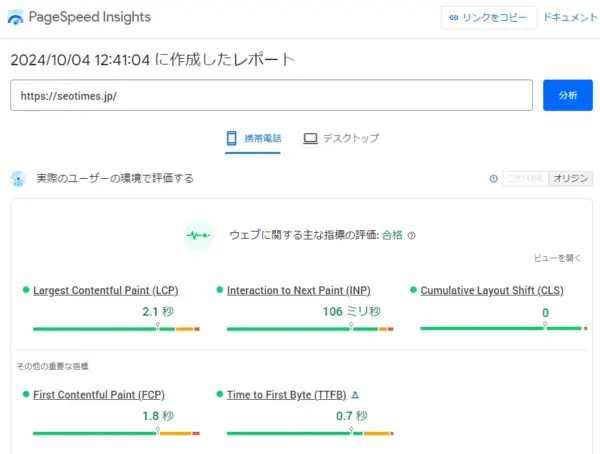Open Cumulative Layout Shift (CLS) link
Screen dimensions: 600x454
pyautogui.click(x=492, y=291)
